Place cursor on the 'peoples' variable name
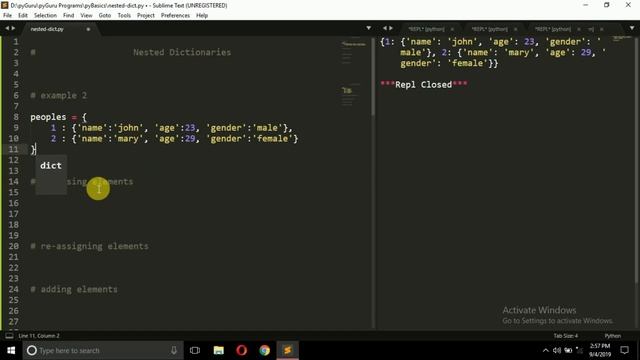 tap(48, 117)
